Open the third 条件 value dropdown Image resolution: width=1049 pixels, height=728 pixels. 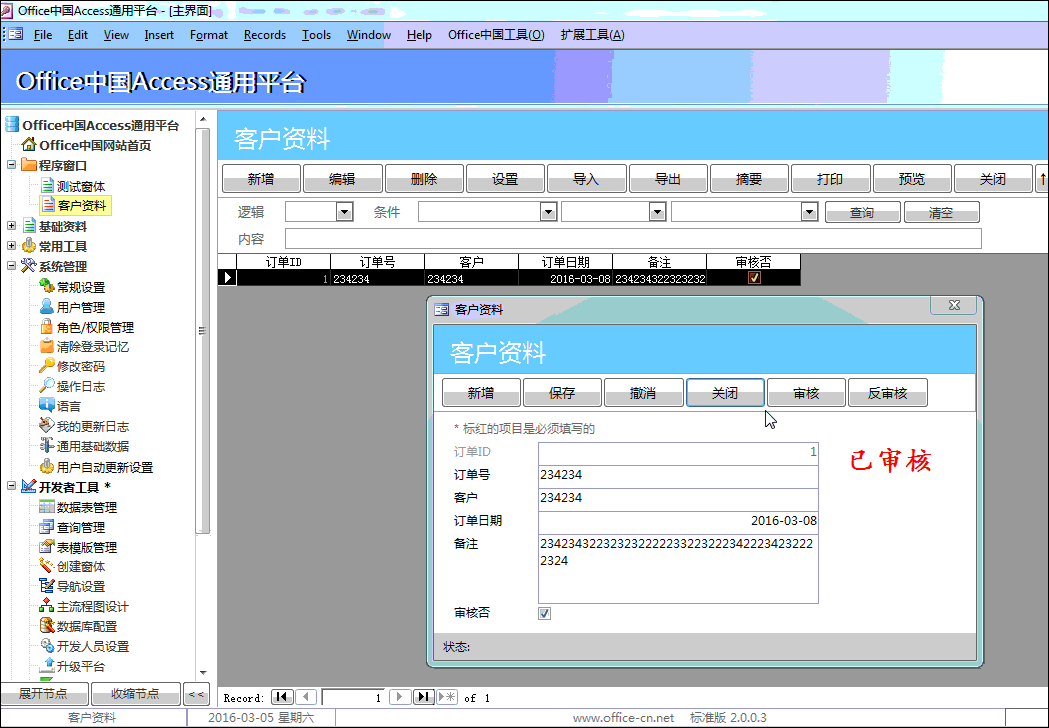tap(809, 212)
